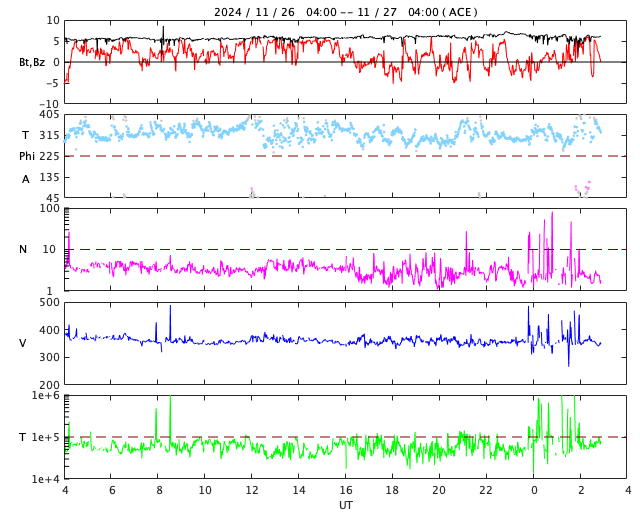
Task: Click the "V" velocity axis label
Action: tap(23, 343)
